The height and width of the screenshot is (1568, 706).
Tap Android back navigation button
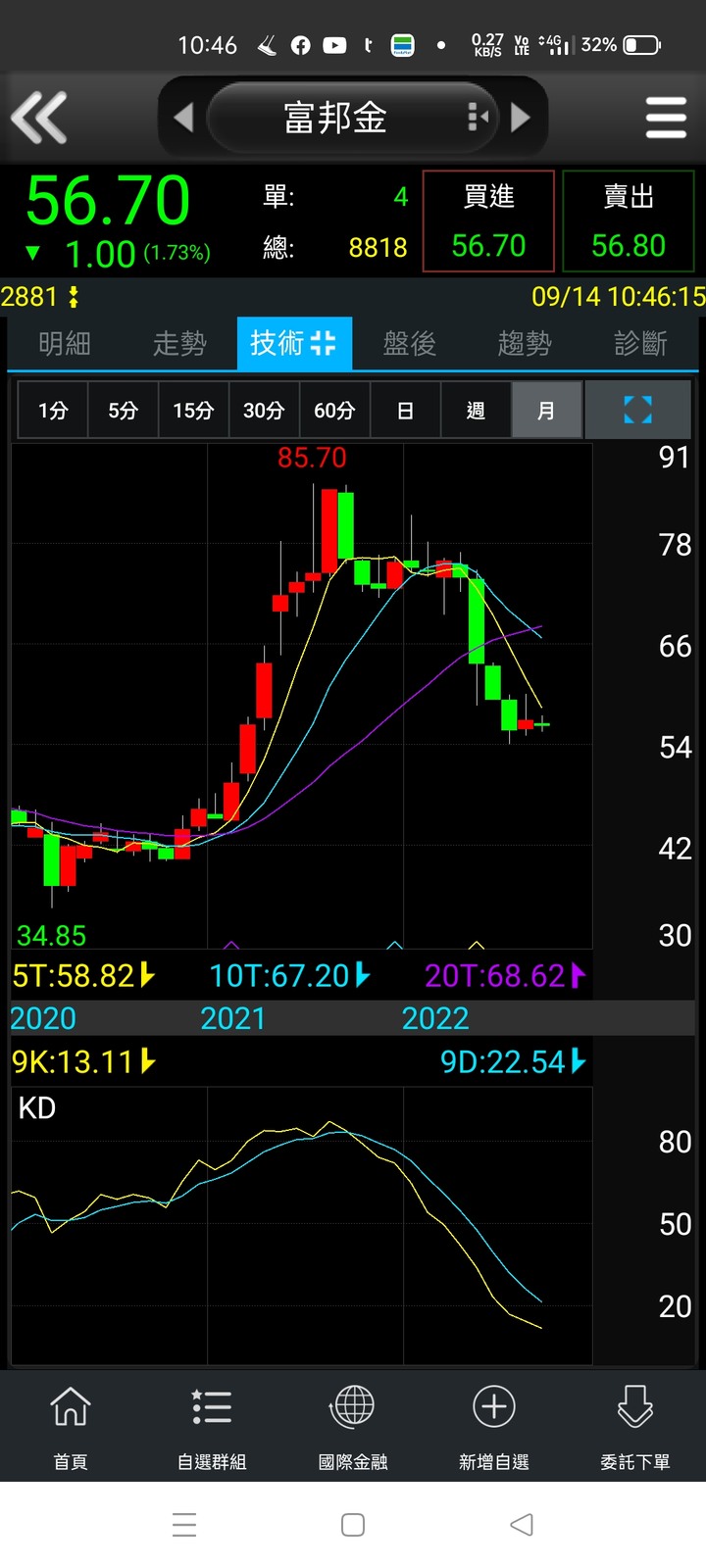pyautogui.click(x=522, y=1525)
